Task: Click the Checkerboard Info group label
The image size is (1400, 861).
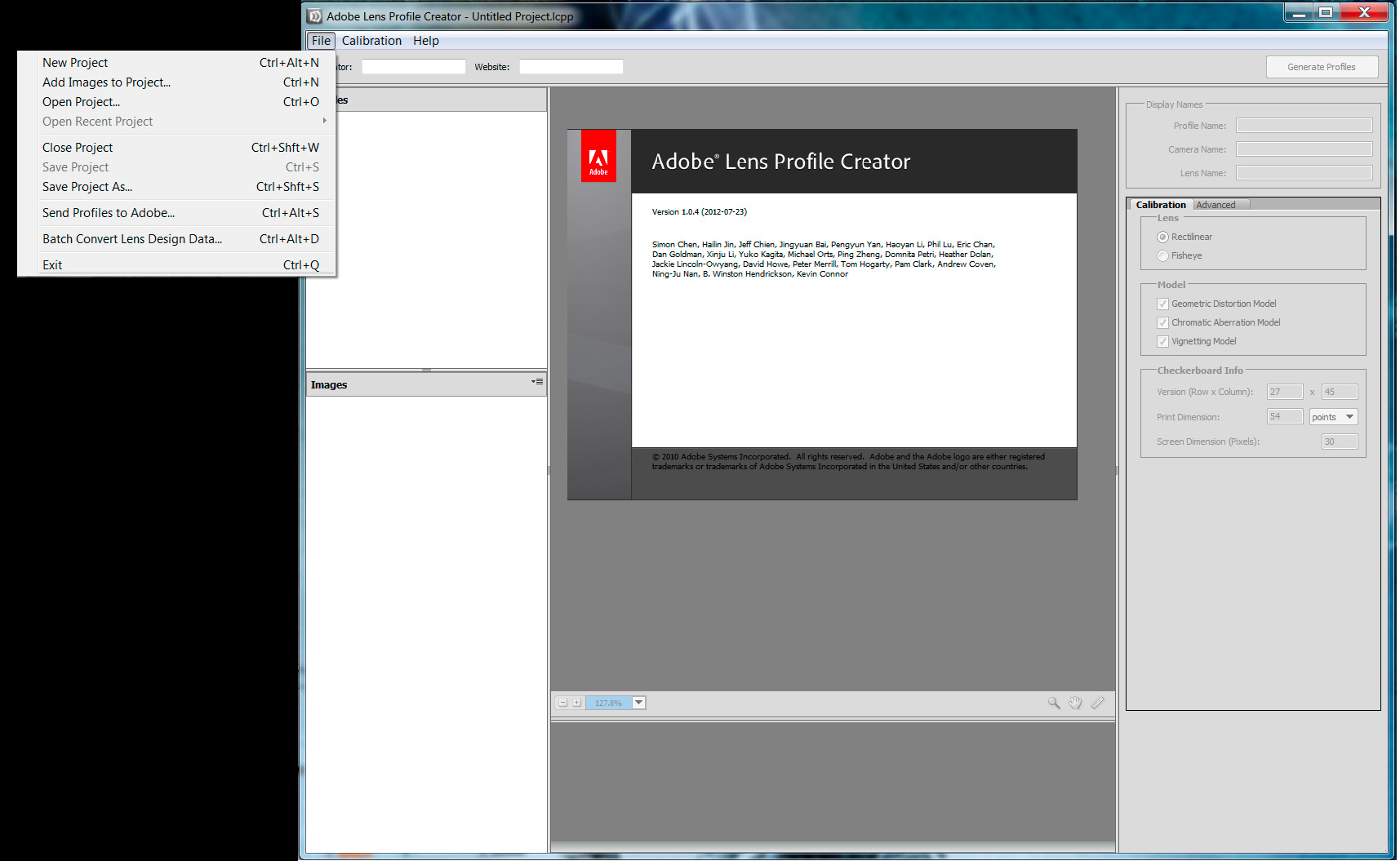Action: 1199,371
